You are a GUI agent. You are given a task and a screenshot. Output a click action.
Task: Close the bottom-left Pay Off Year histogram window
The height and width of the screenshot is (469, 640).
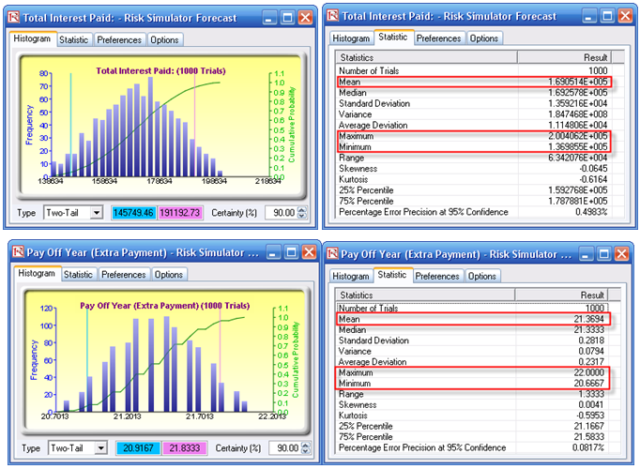[309, 253]
